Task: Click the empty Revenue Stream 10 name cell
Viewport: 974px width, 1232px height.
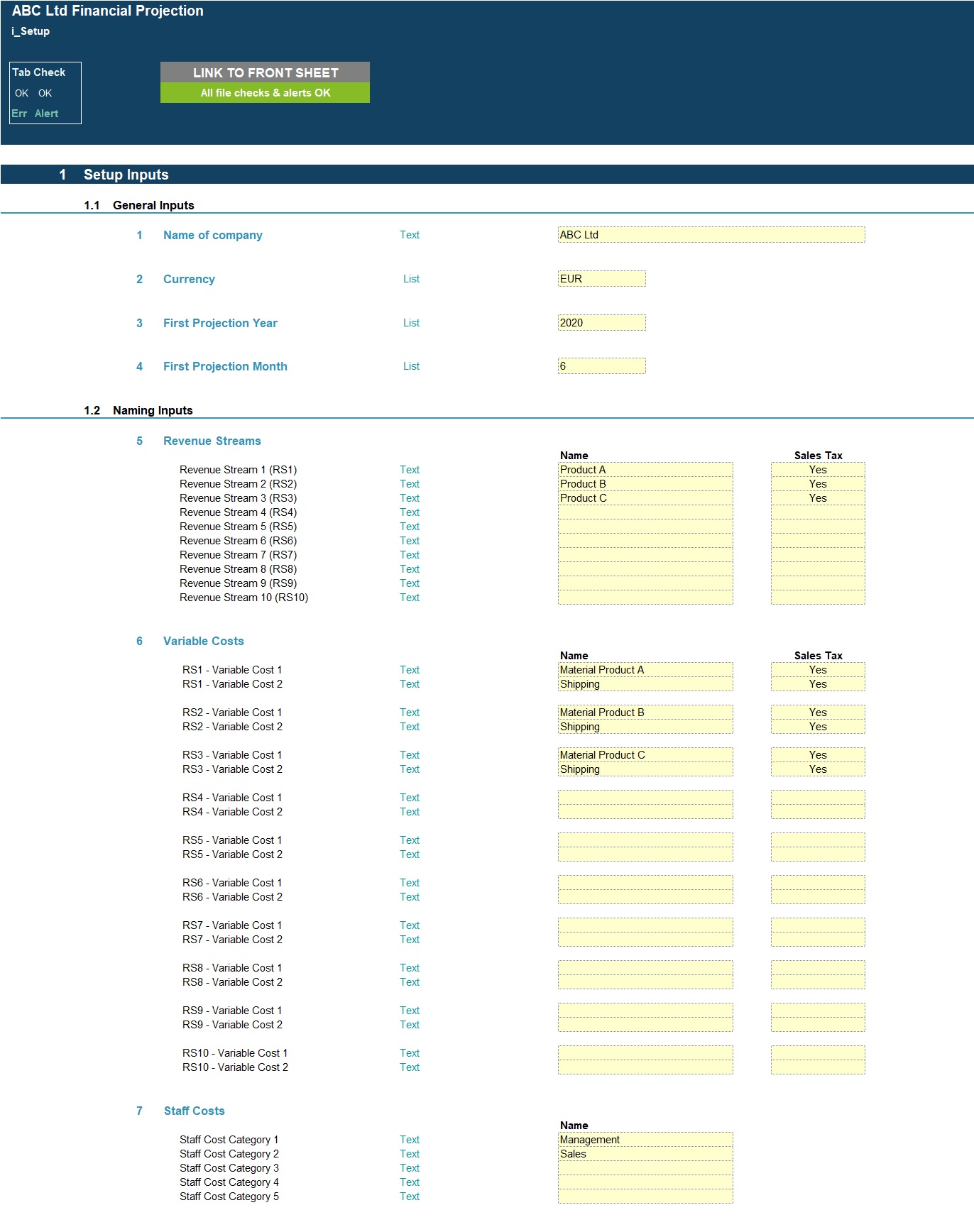Action: click(645, 598)
